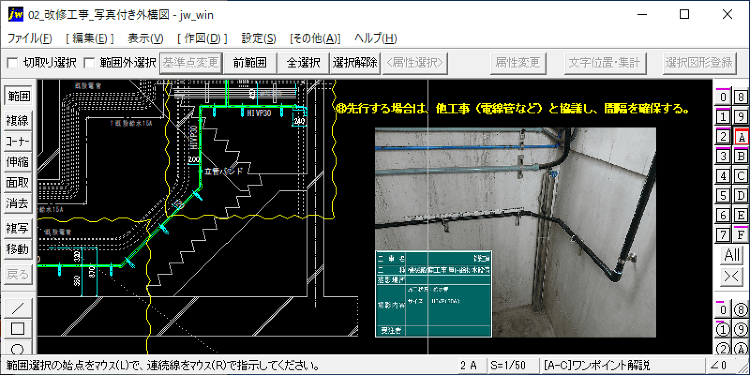Image resolution: width=750 pixels, height=375 pixels.
Task: Toggle layer F in the layer bar
Action: 741,235
